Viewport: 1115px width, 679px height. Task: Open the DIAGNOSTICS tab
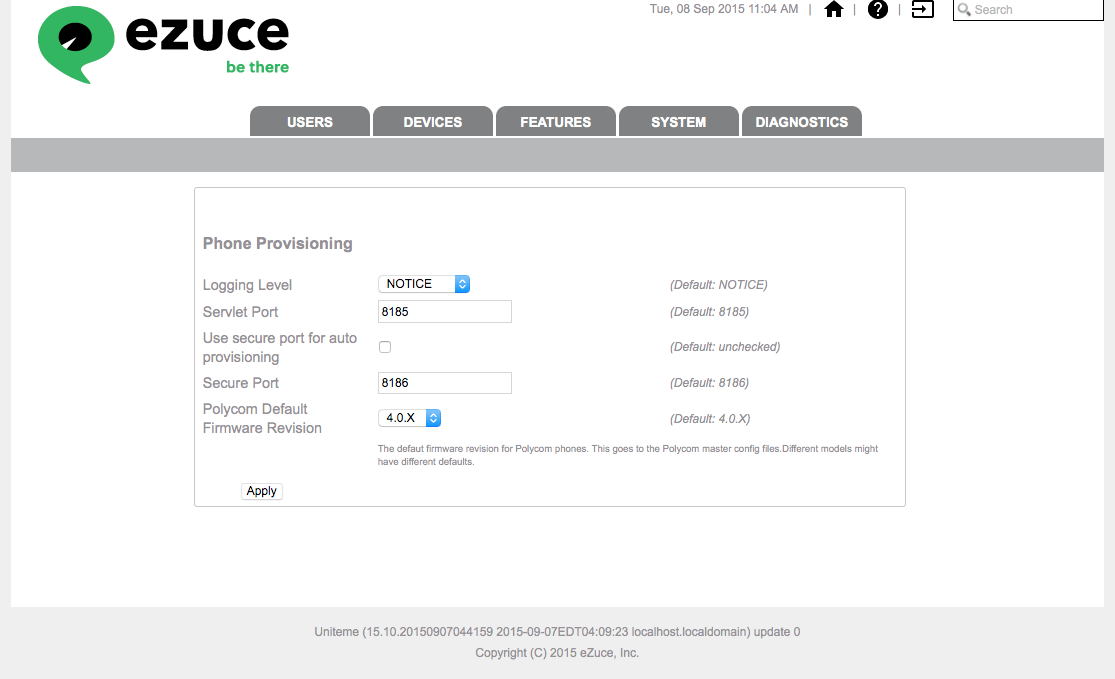tap(801, 122)
